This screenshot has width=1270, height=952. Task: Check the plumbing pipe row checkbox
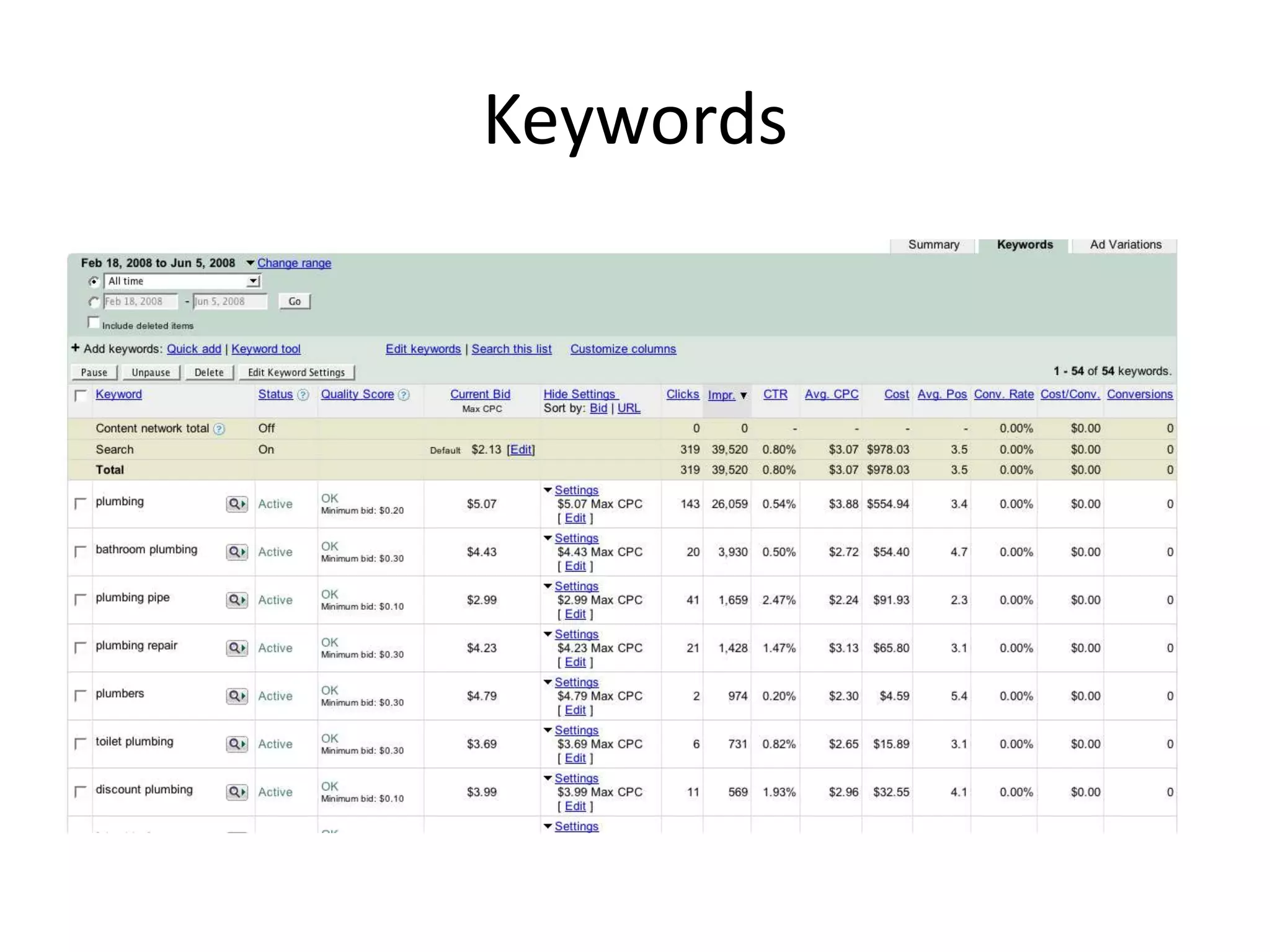click(81, 599)
